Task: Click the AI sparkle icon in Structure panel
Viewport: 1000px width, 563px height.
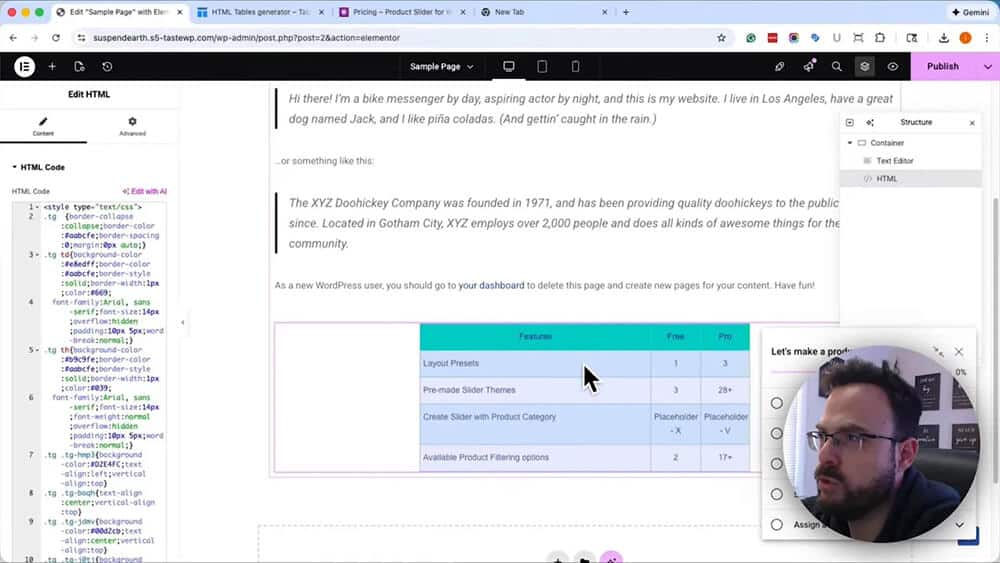Action: [x=870, y=122]
